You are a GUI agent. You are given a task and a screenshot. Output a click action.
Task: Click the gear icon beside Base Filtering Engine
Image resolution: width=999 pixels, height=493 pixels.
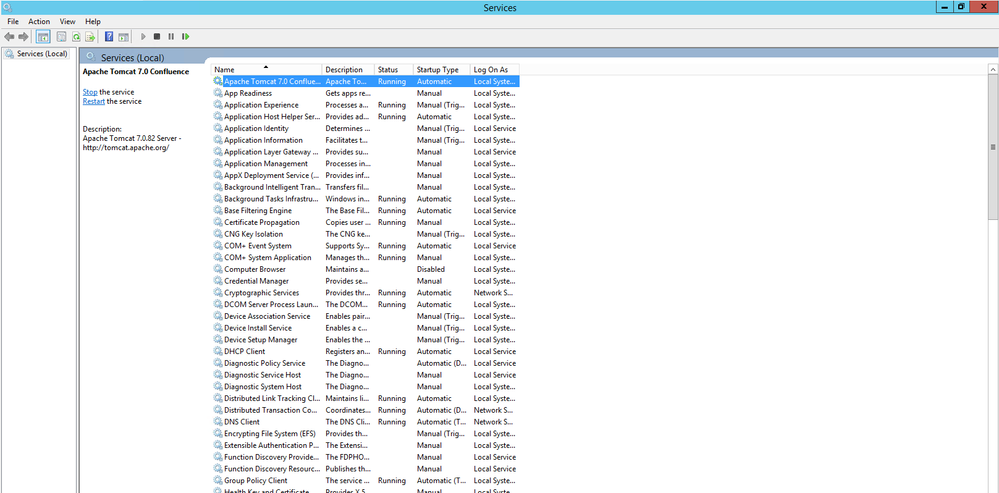coord(218,211)
